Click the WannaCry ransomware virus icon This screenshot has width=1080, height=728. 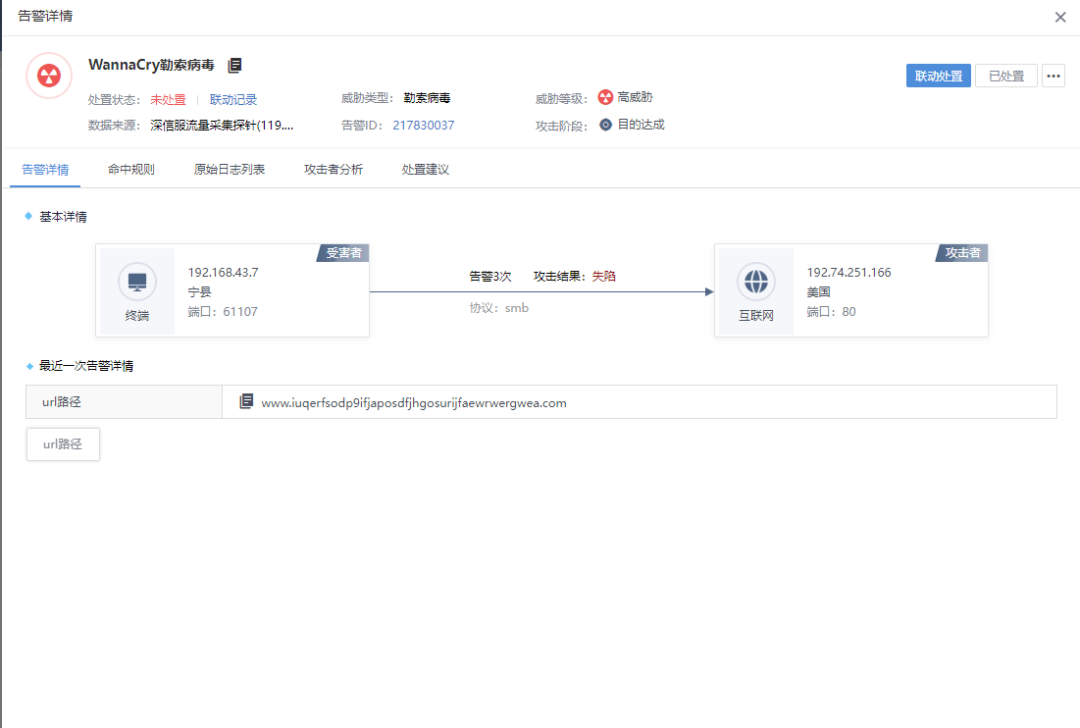point(48,75)
